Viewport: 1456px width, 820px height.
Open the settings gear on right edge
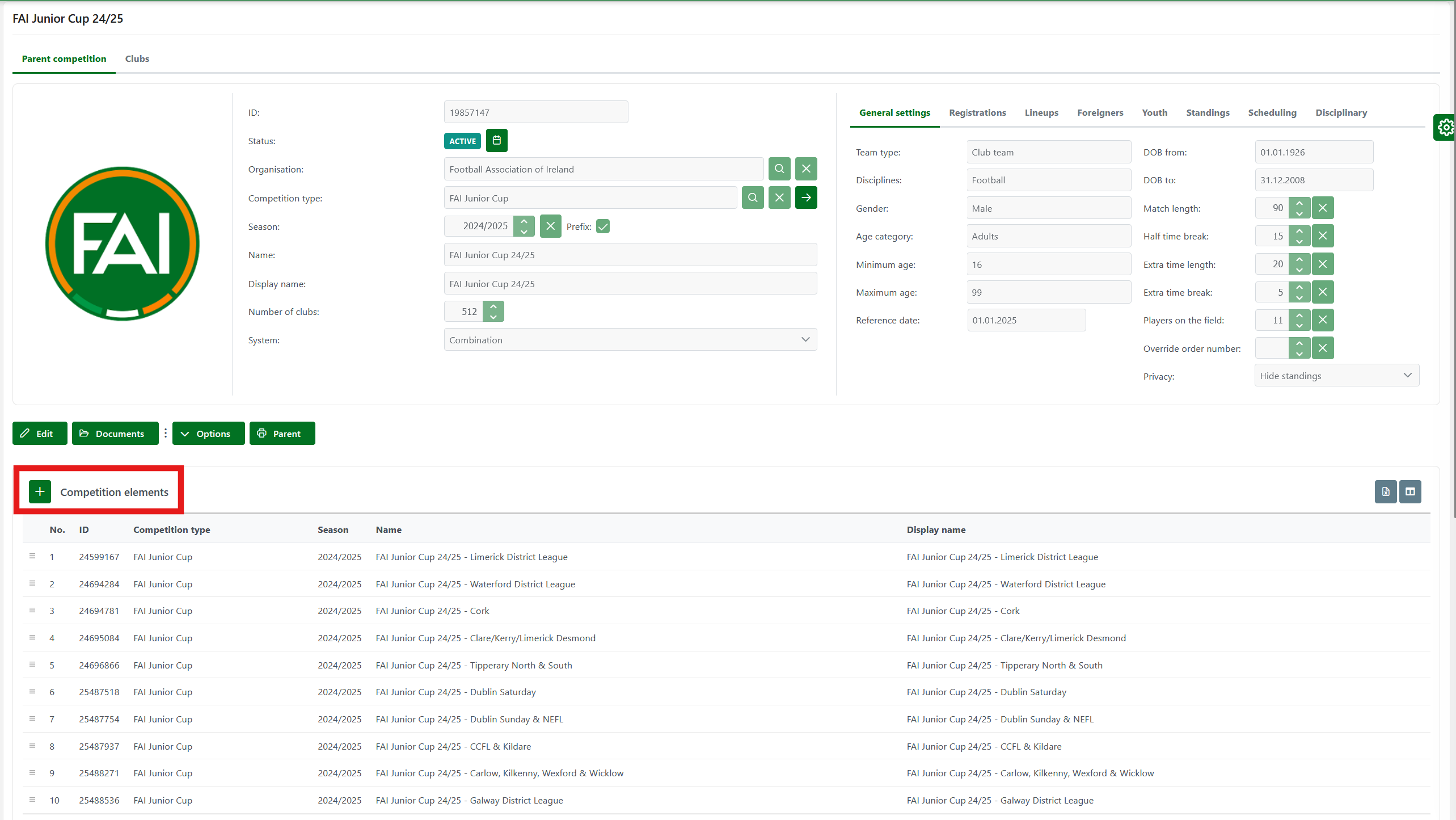coord(1446,128)
